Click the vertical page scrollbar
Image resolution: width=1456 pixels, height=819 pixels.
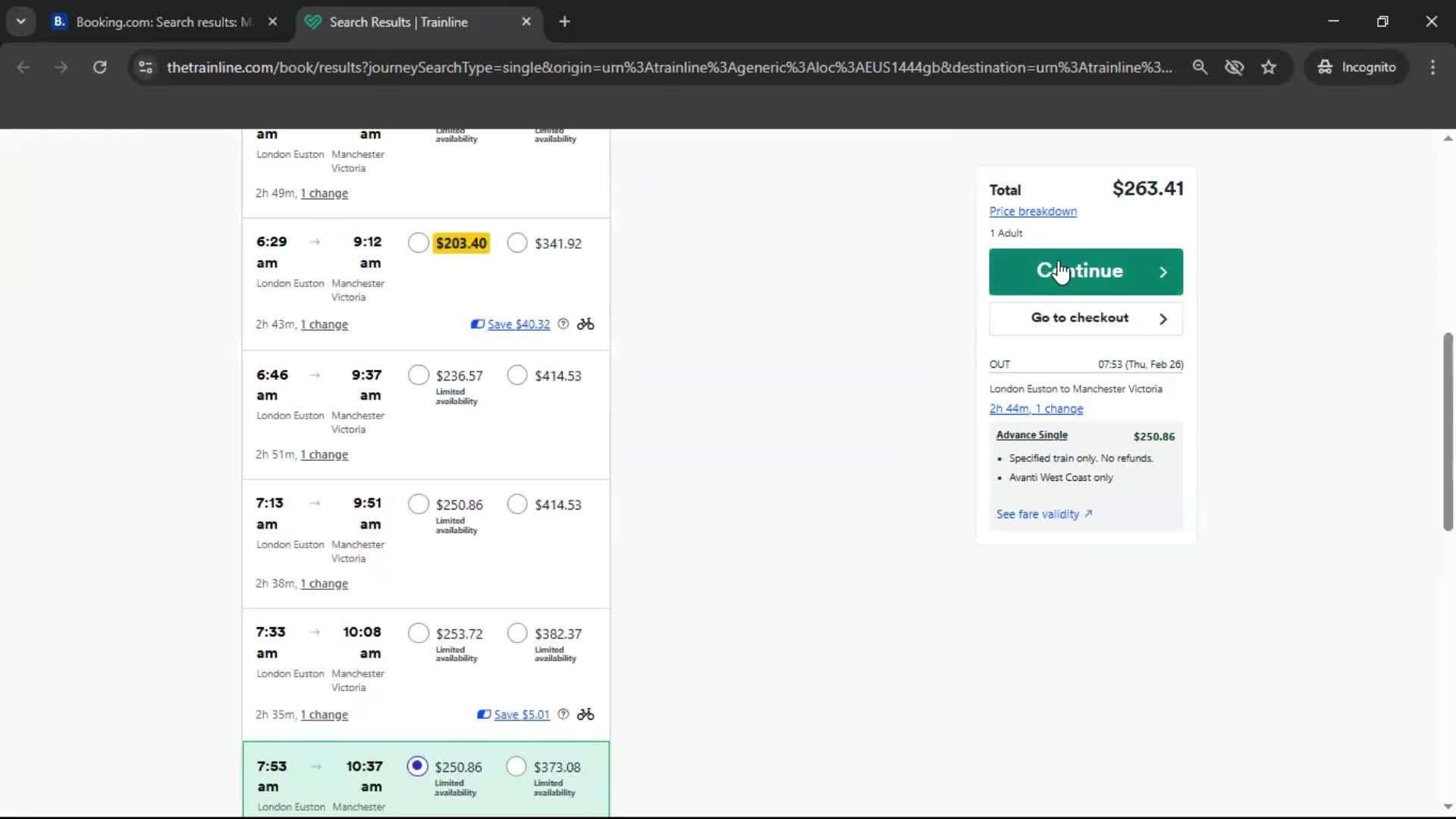pyautogui.click(x=1447, y=432)
